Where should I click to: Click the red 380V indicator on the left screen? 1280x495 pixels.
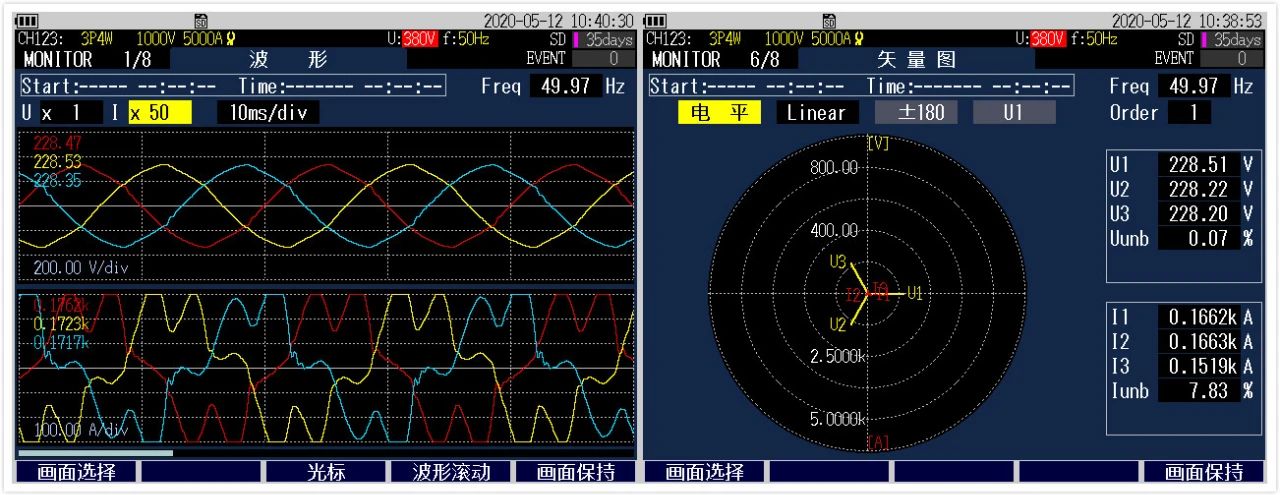[419, 40]
